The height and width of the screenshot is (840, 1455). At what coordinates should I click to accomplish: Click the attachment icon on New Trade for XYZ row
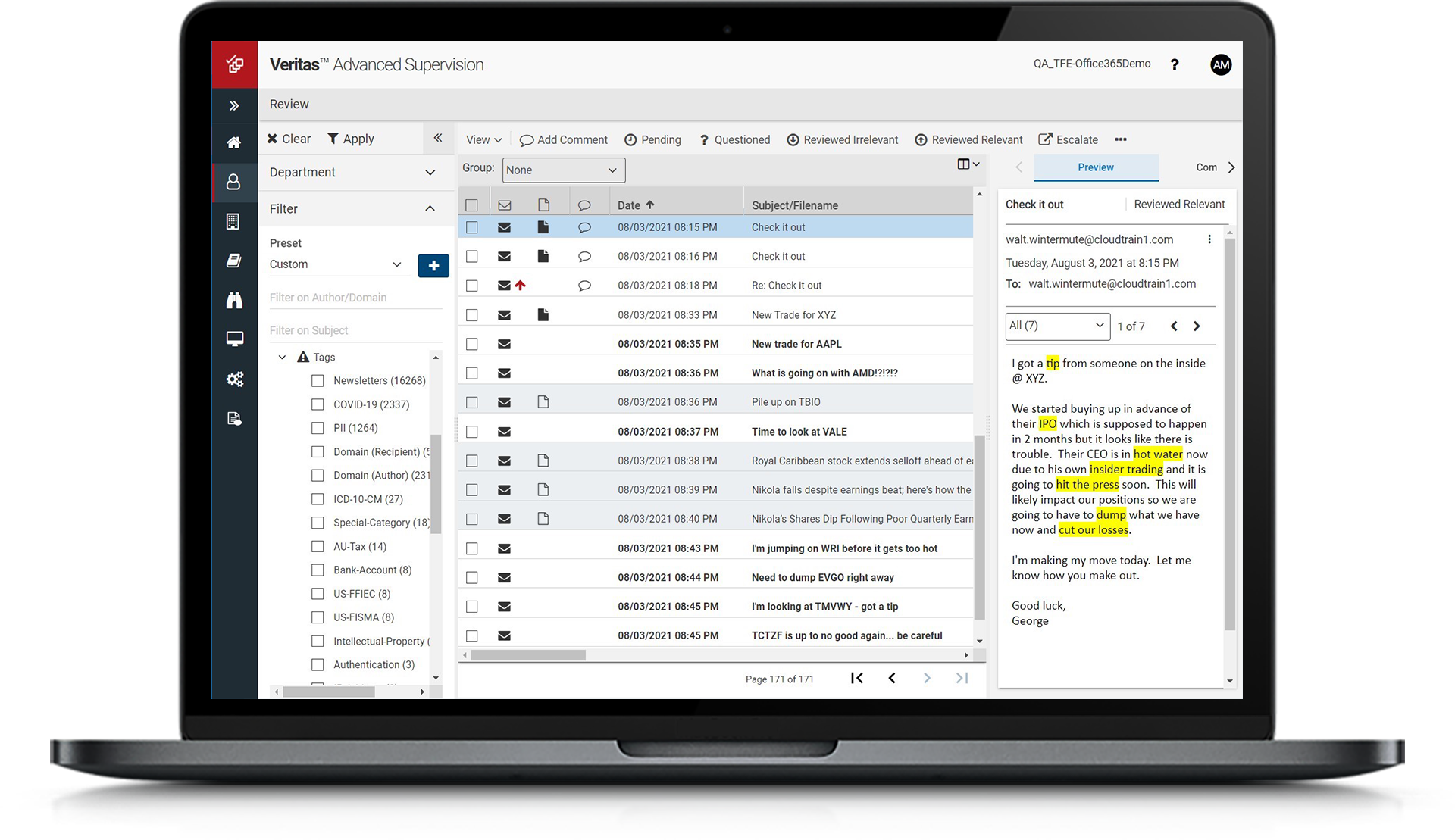pyautogui.click(x=543, y=314)
